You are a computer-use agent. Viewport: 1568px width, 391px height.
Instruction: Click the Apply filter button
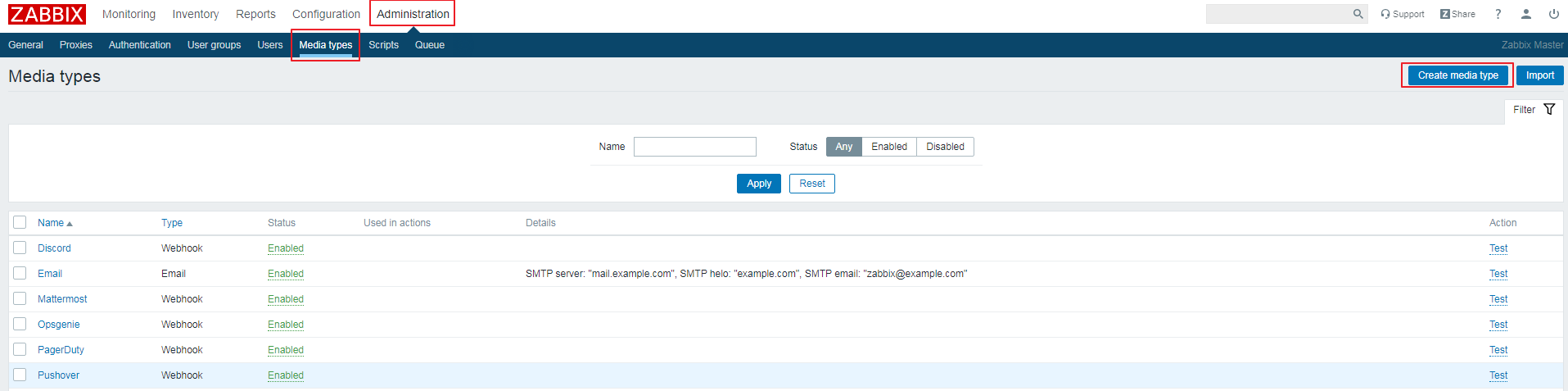[x=759, y=184]
